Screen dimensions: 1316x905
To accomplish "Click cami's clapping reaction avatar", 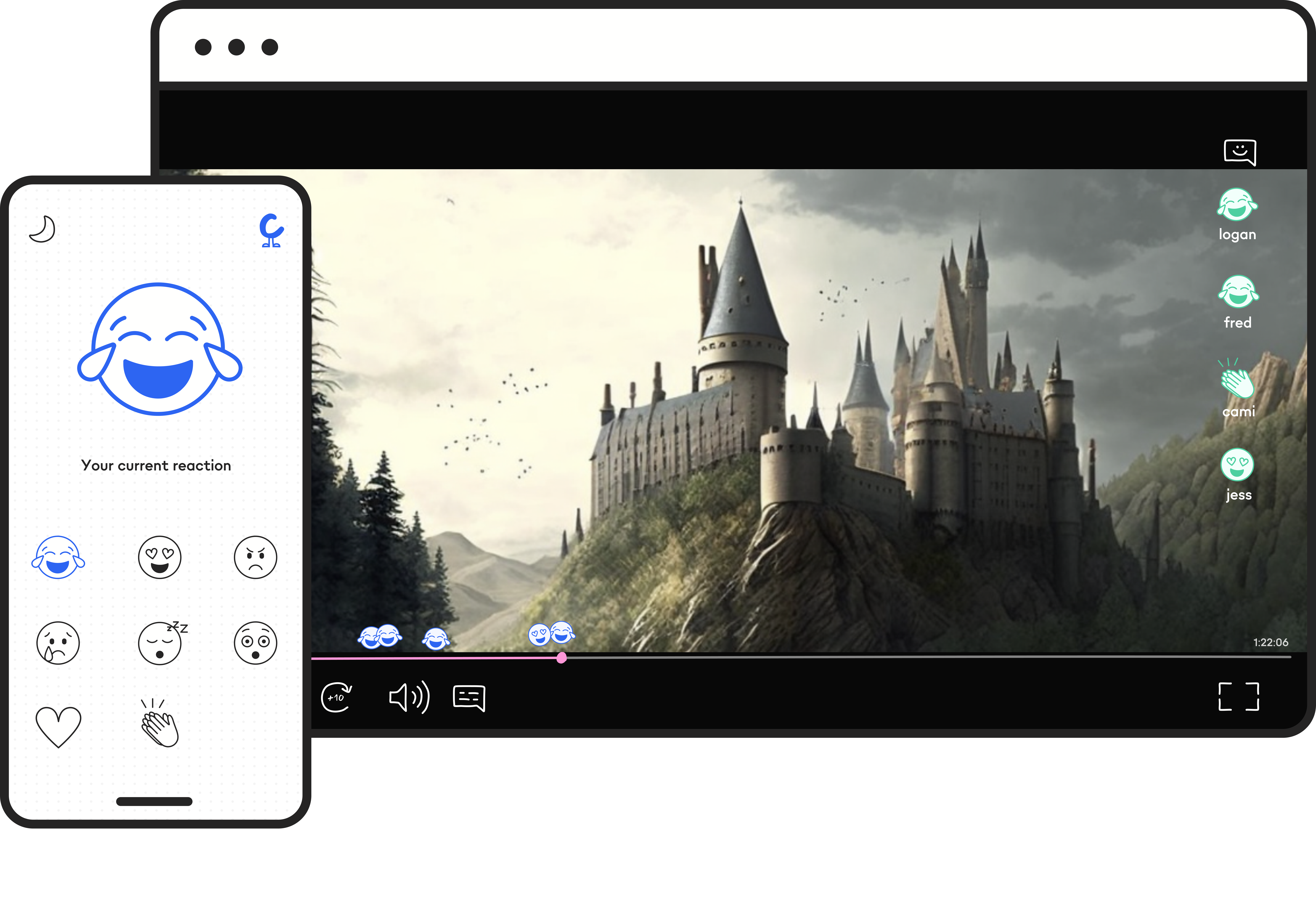I will pyautogui.click(x=1237, y=378).
